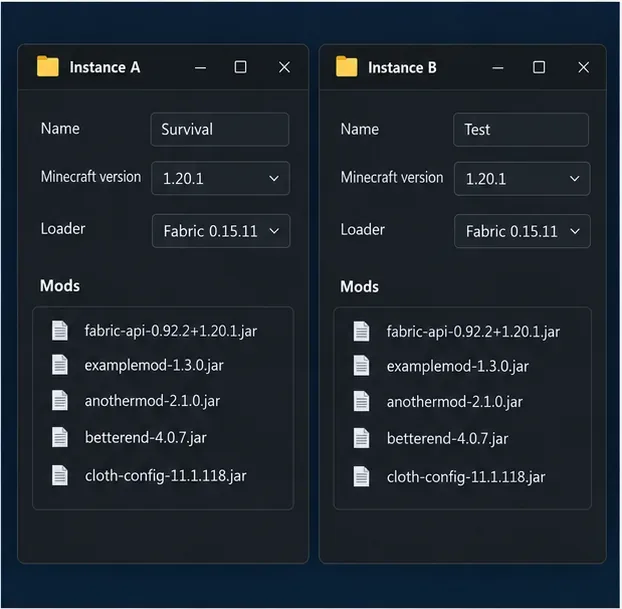Close the Instance A window
This screenshot has width=622, height=609.
coord(284,67)
